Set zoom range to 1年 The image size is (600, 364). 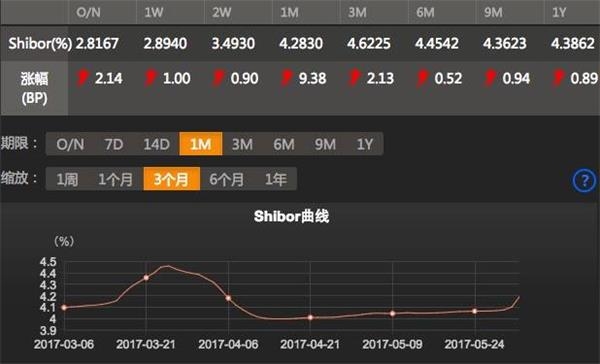(276, 179)
